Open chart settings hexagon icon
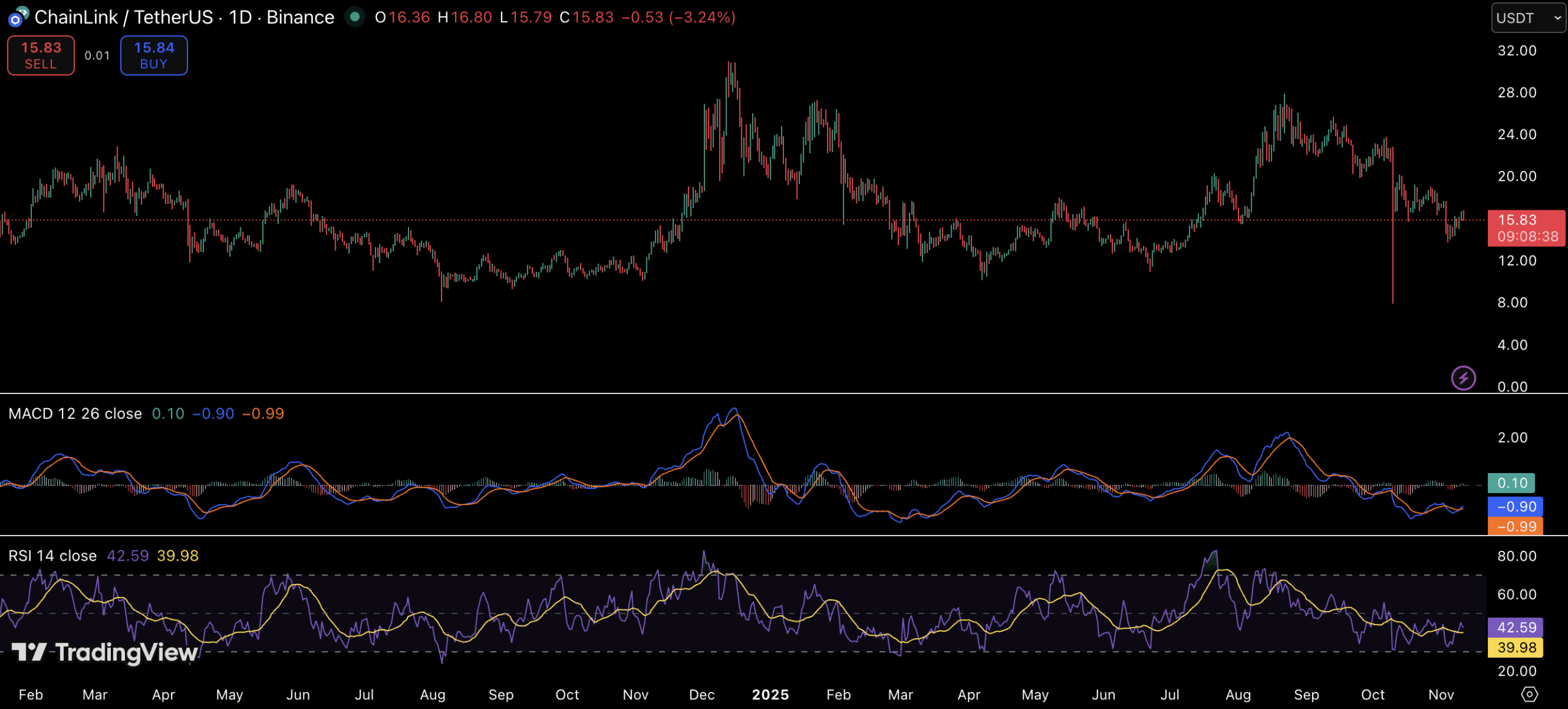Image resolution: width=1568 pixels, height=709 pixels. pyautogui.click(x=1529, y=694)
